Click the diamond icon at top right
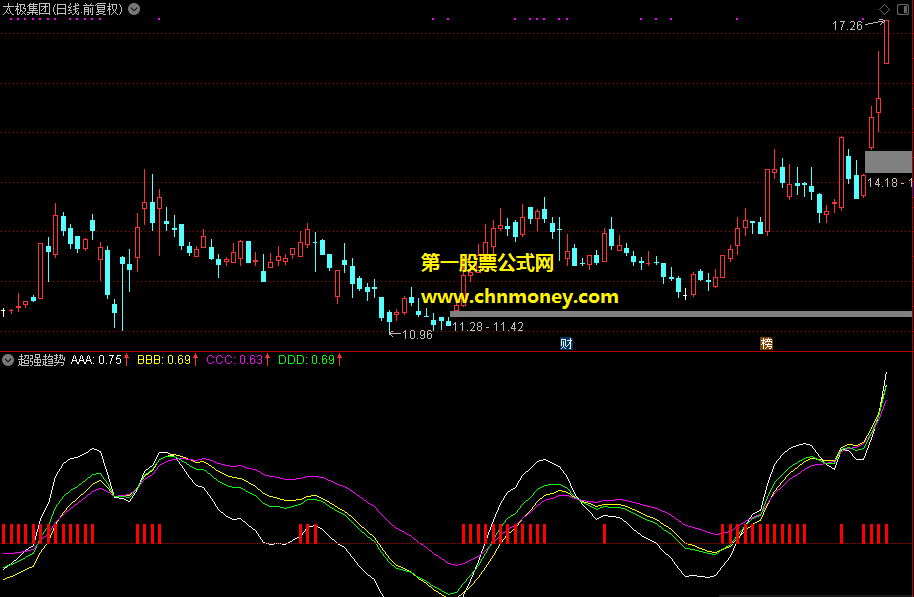The image size is (914, 597). (884, 9)
